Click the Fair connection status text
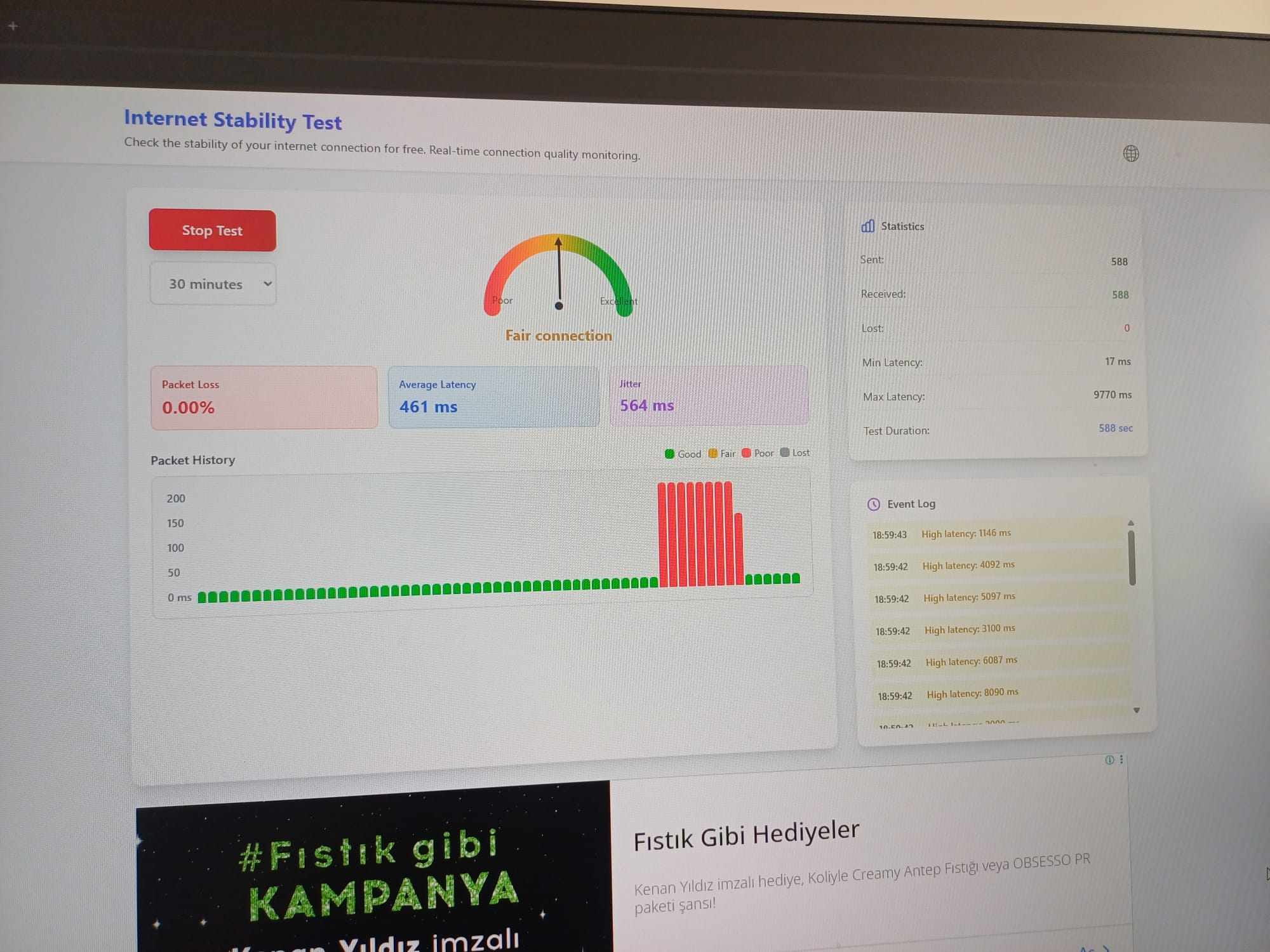The width and height of the screenshot is (1270, 952). (x=559, y=335)
